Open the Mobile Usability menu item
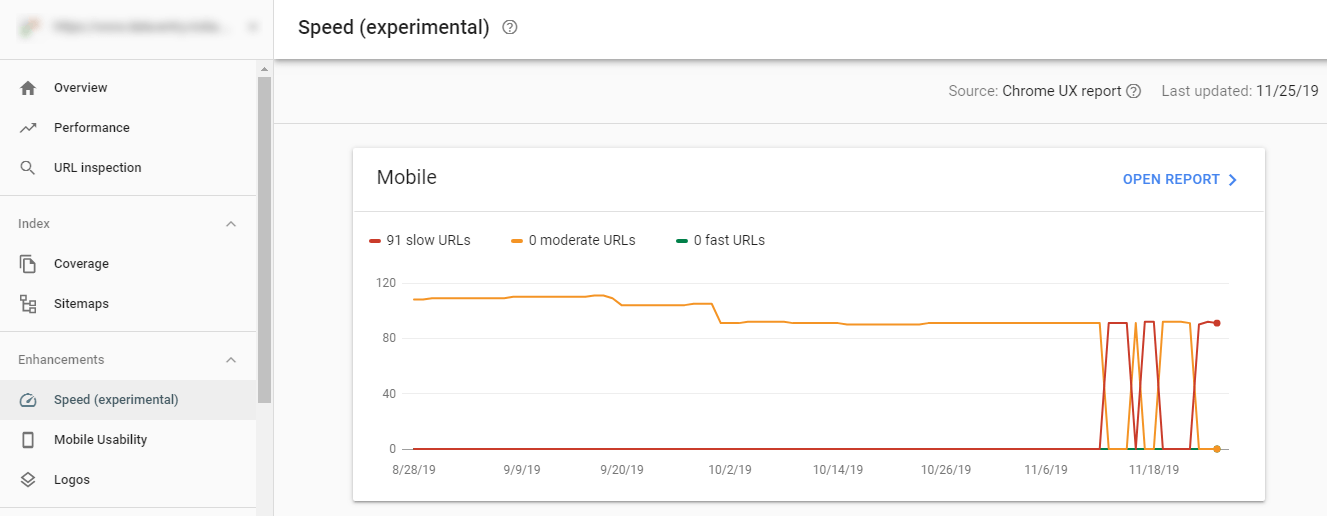1327x516 pixels. [x=100, y=440]
